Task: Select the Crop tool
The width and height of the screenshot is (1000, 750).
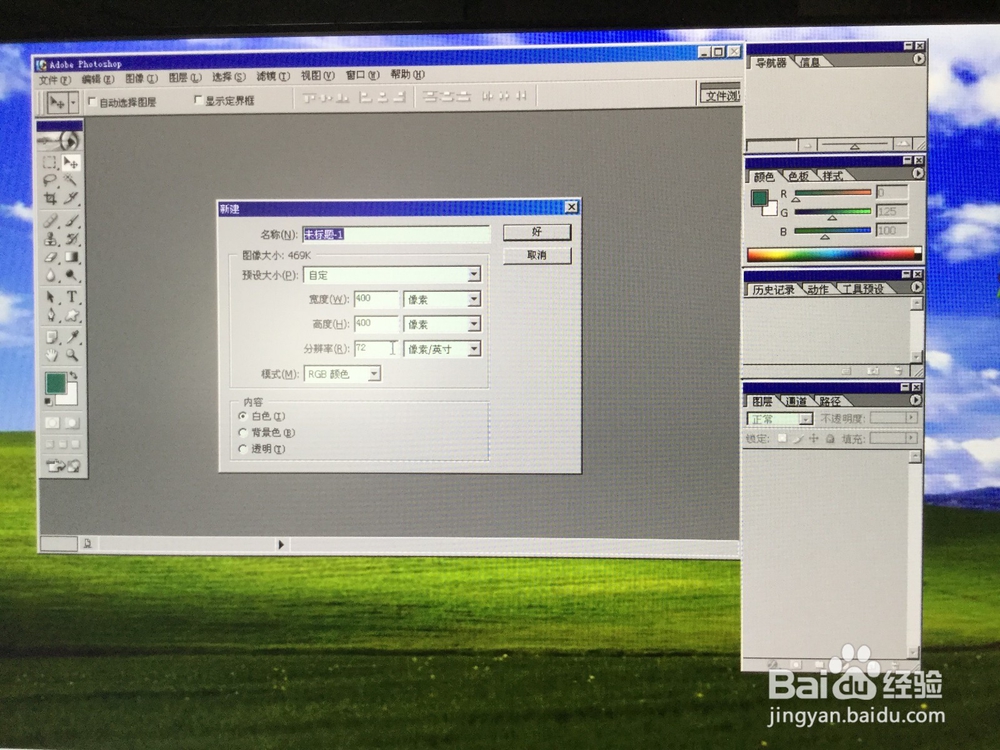Action: click(50, 199)
